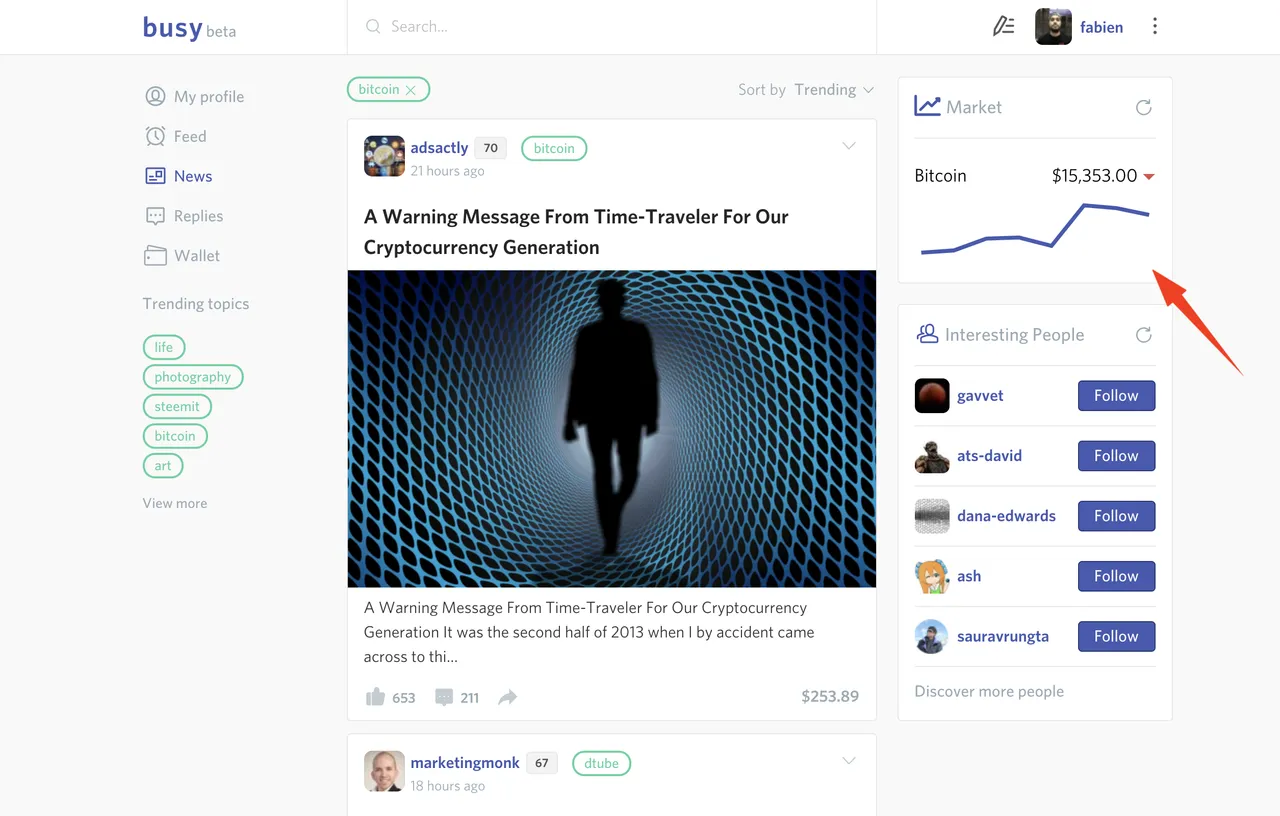
Task: Remove the bitcoin filter tag
Action: click(x=411, y=90)
